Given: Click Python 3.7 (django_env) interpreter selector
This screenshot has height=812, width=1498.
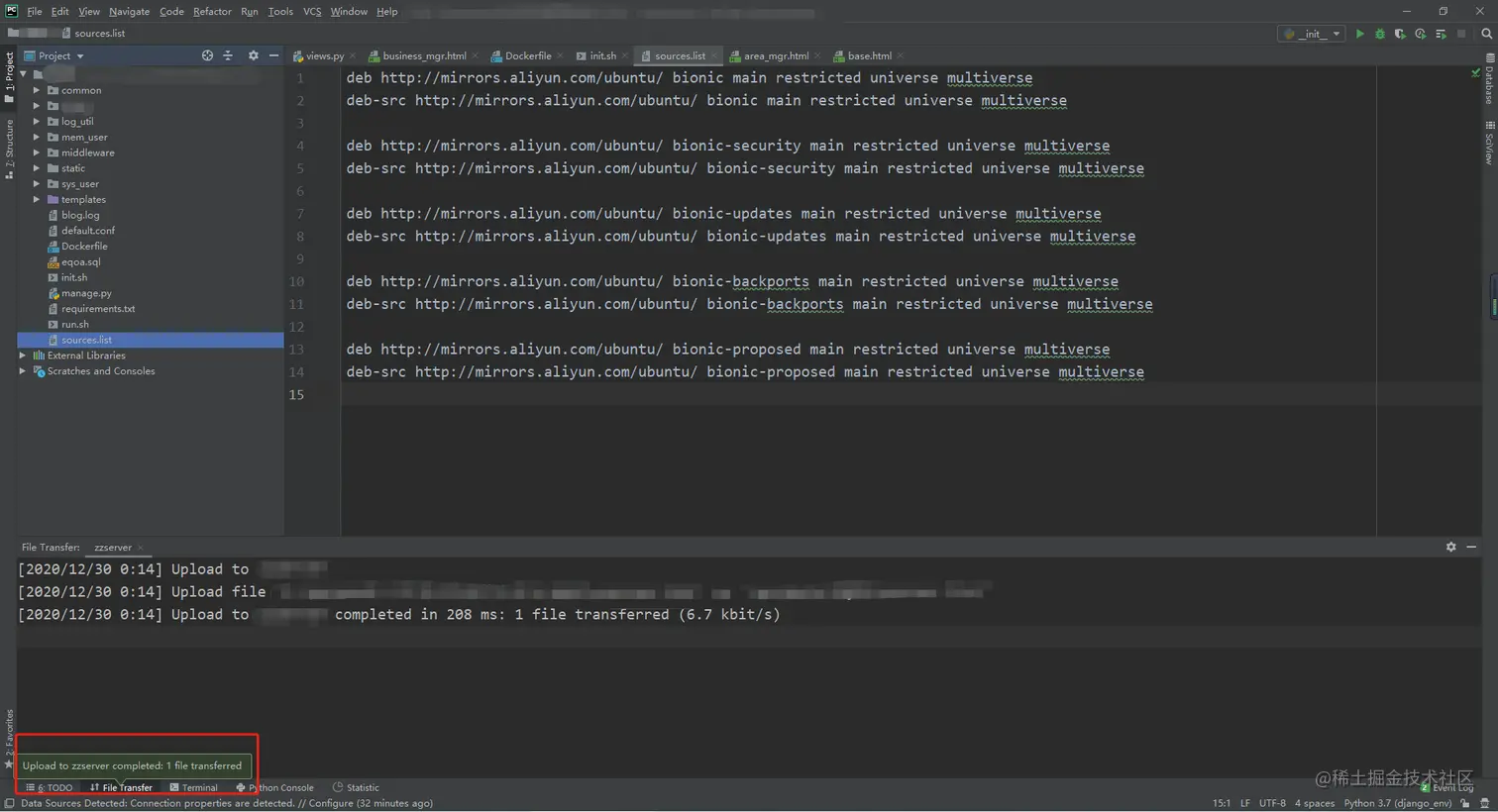Looking at the screenshot, I should pos(1397,803).
